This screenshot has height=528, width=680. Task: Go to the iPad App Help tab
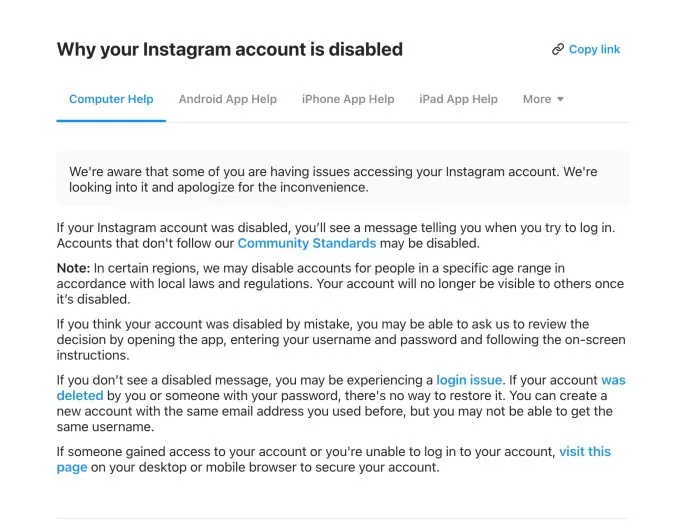point(458,99)
